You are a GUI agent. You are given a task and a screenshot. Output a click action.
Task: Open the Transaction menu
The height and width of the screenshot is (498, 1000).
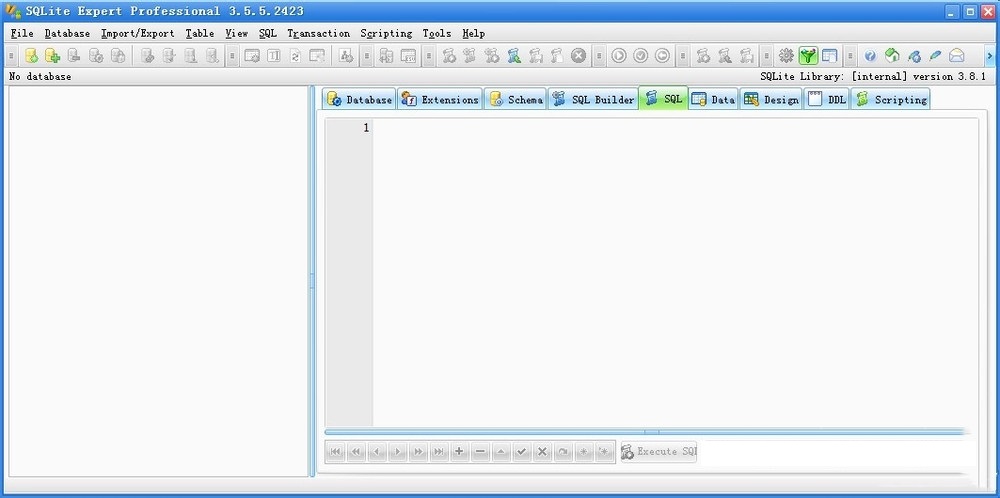(x=318, y=33)
